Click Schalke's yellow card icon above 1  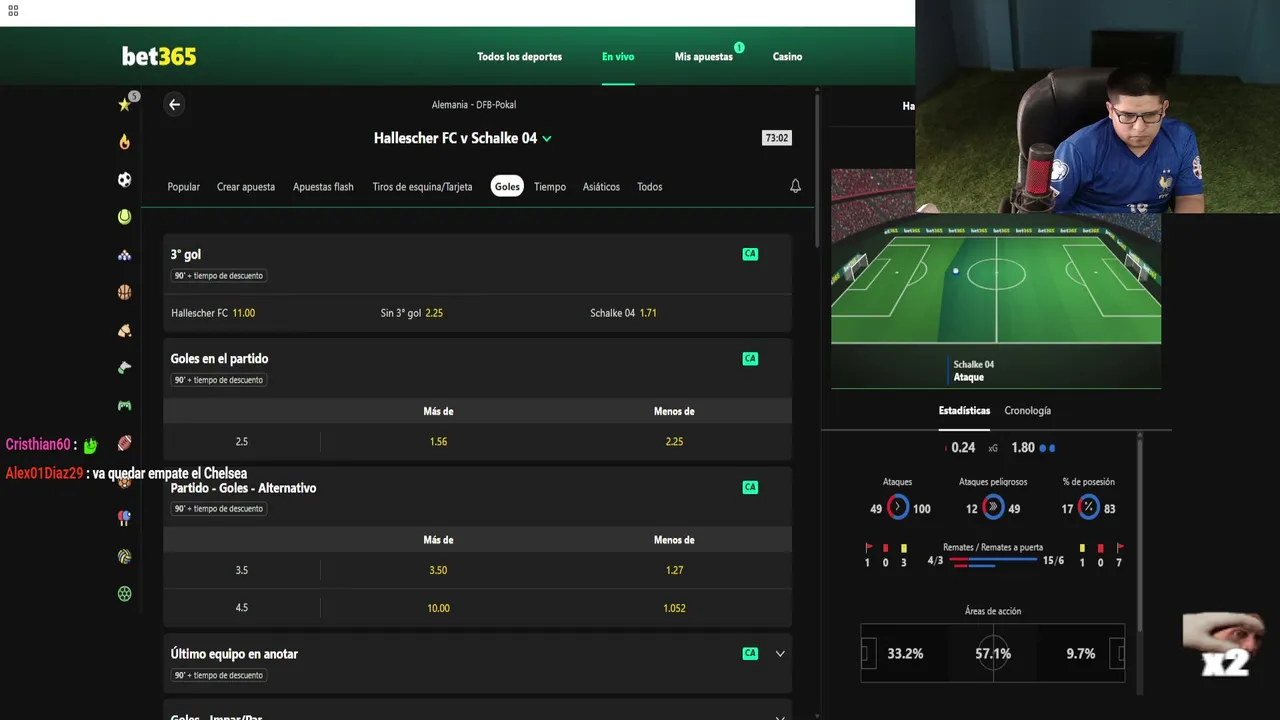(1082, 548)
